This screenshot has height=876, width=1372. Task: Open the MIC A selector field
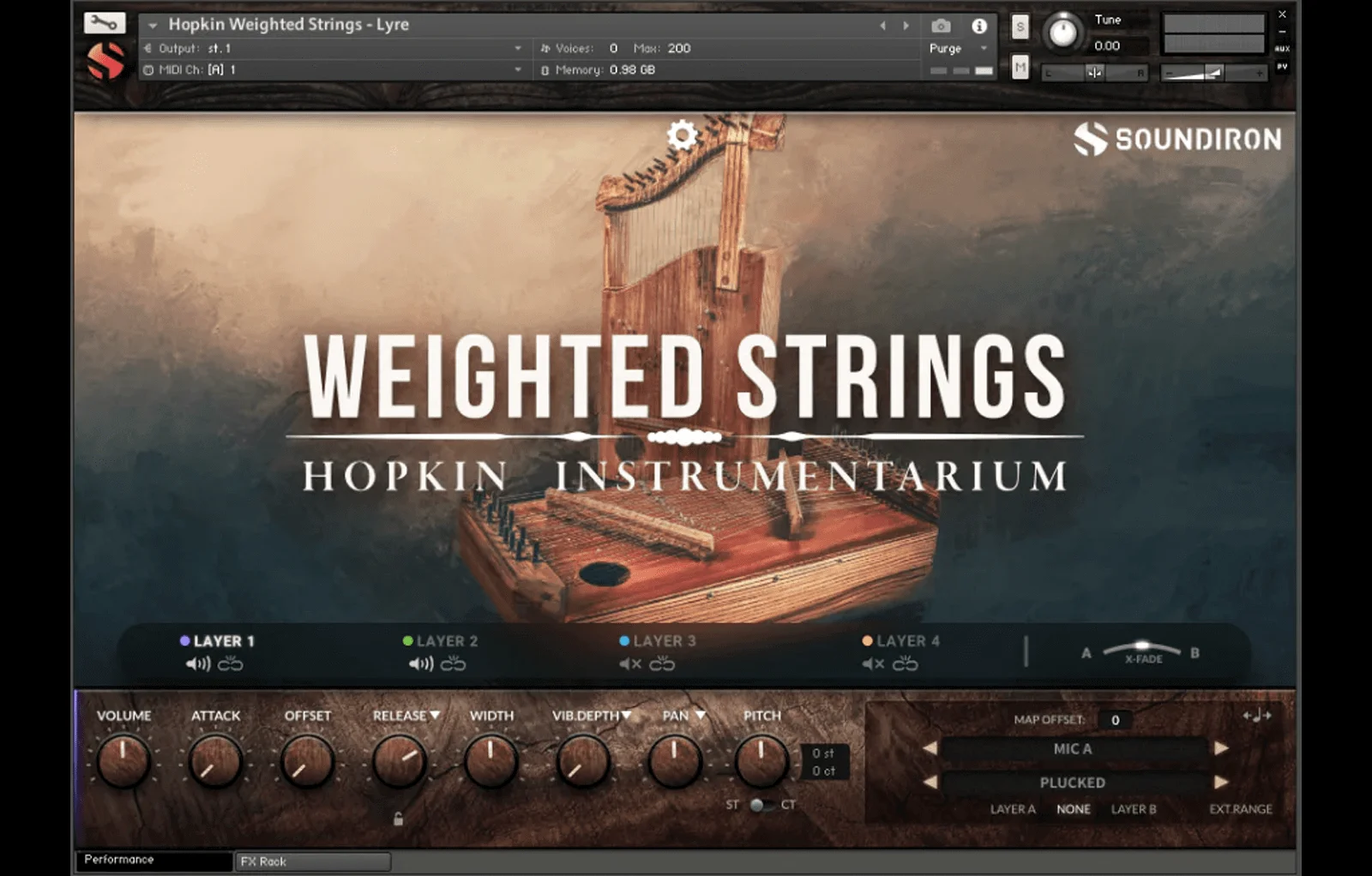click(1074, 748)
